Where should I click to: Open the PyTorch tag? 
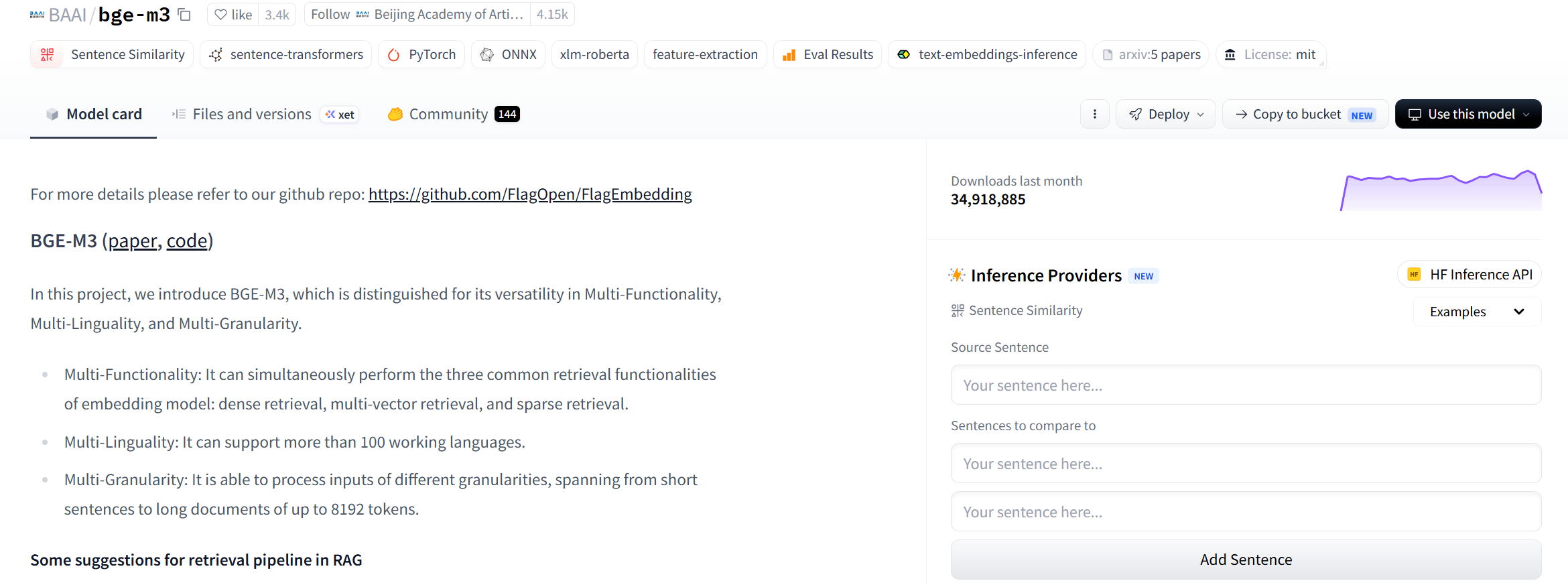click(x=421, y=55)
